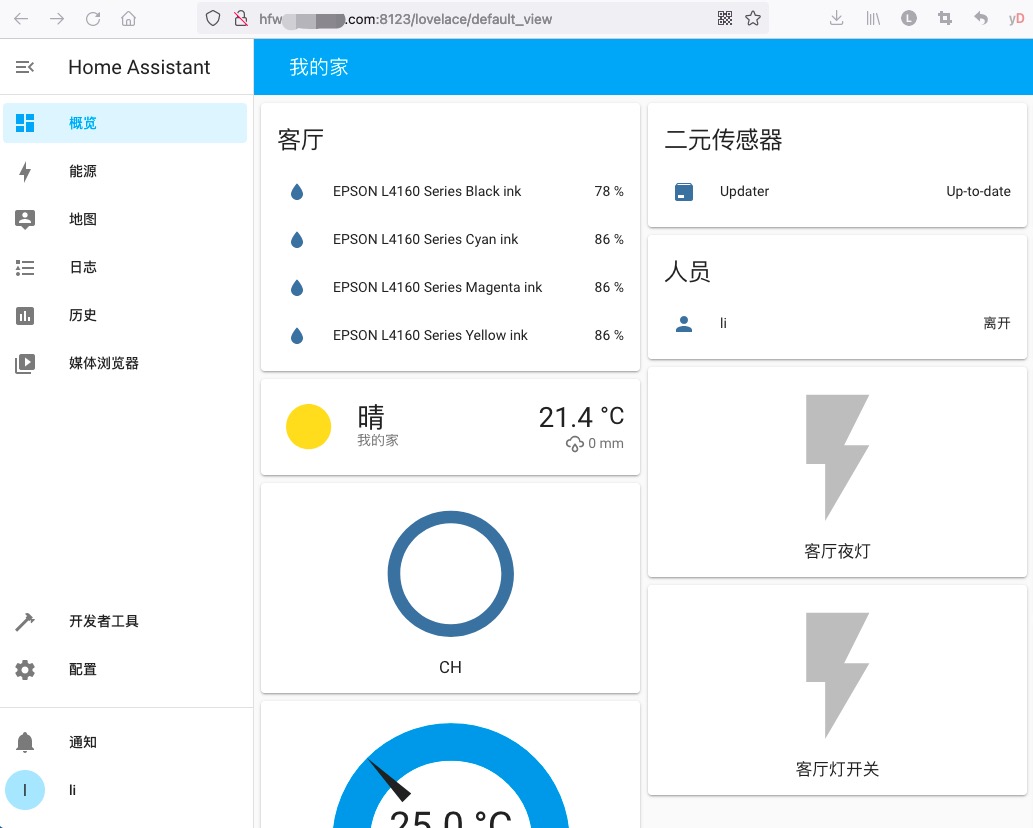The width and height of the screenshot is (1033, 828).
Task: Open the Updater binary sensor row
Action: 837,191
